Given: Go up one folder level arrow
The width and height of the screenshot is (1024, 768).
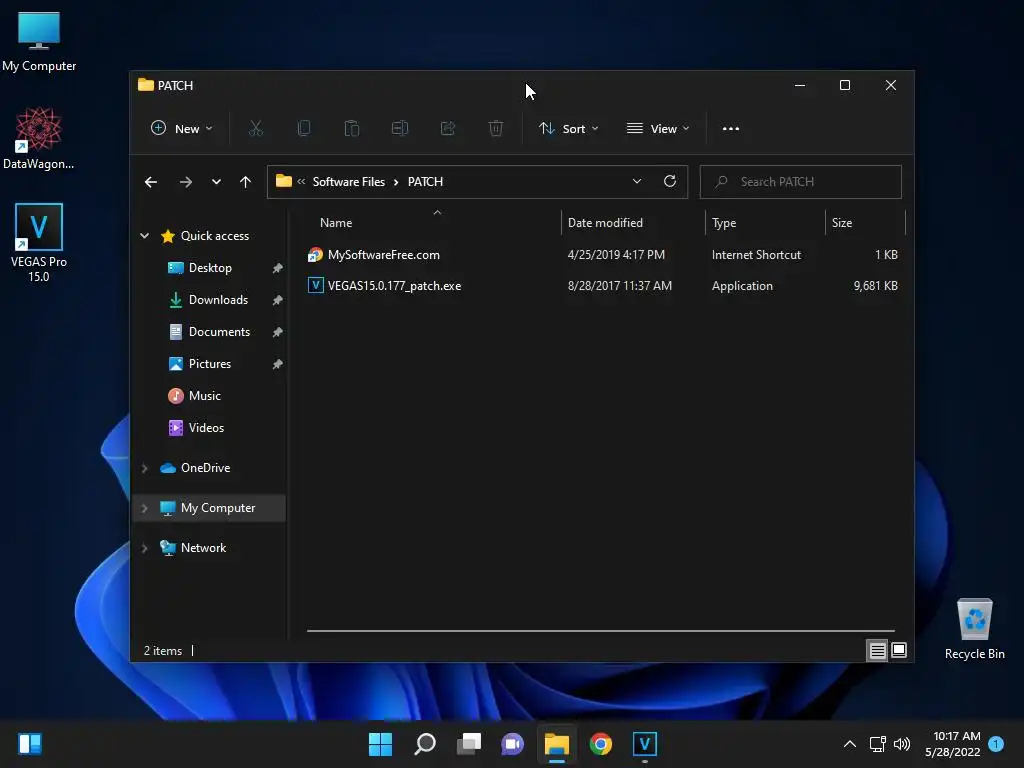Looking at the screenshot, I should [246, 182].
